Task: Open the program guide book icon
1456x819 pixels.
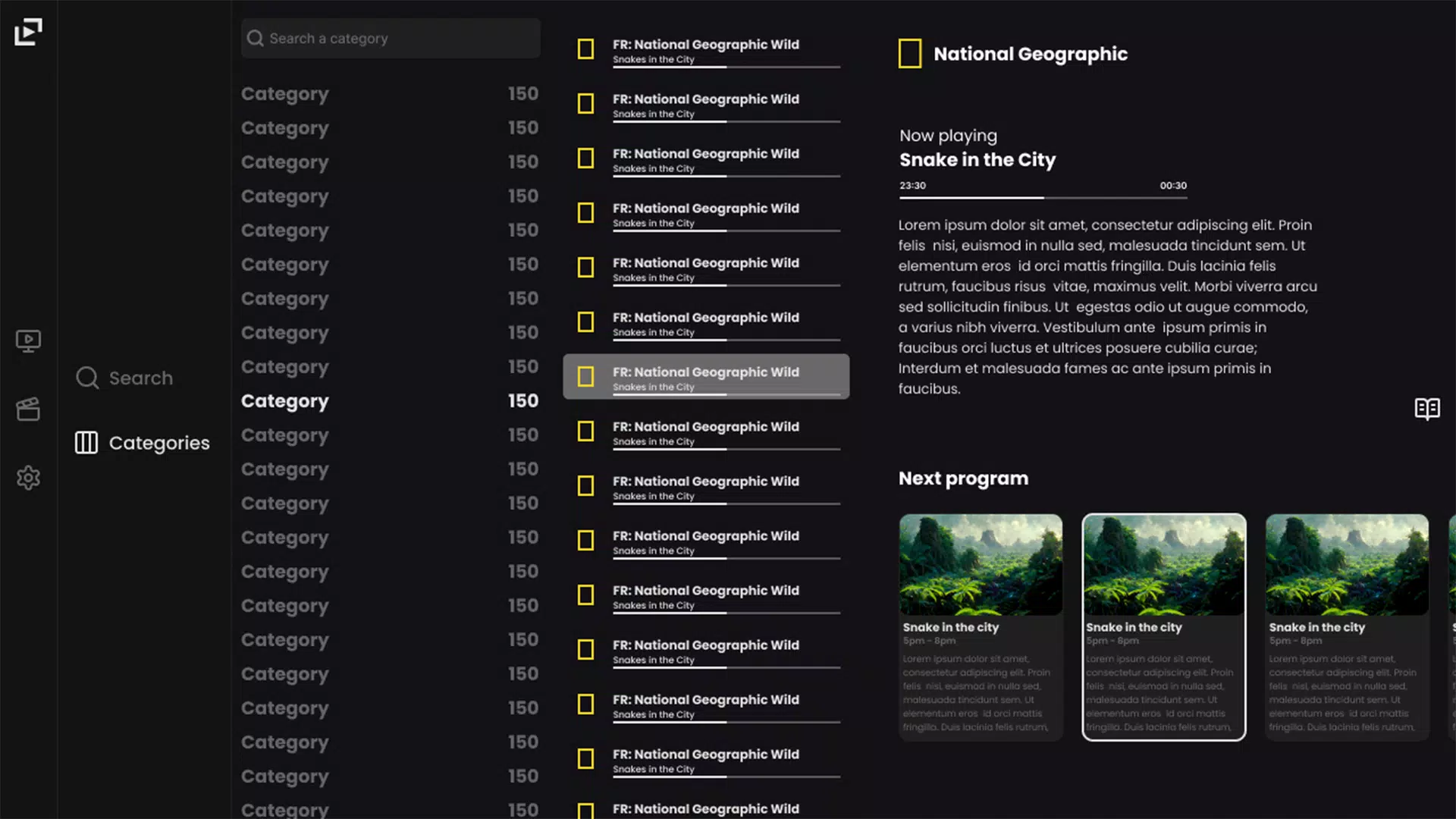Action: tap(1427, 409)
